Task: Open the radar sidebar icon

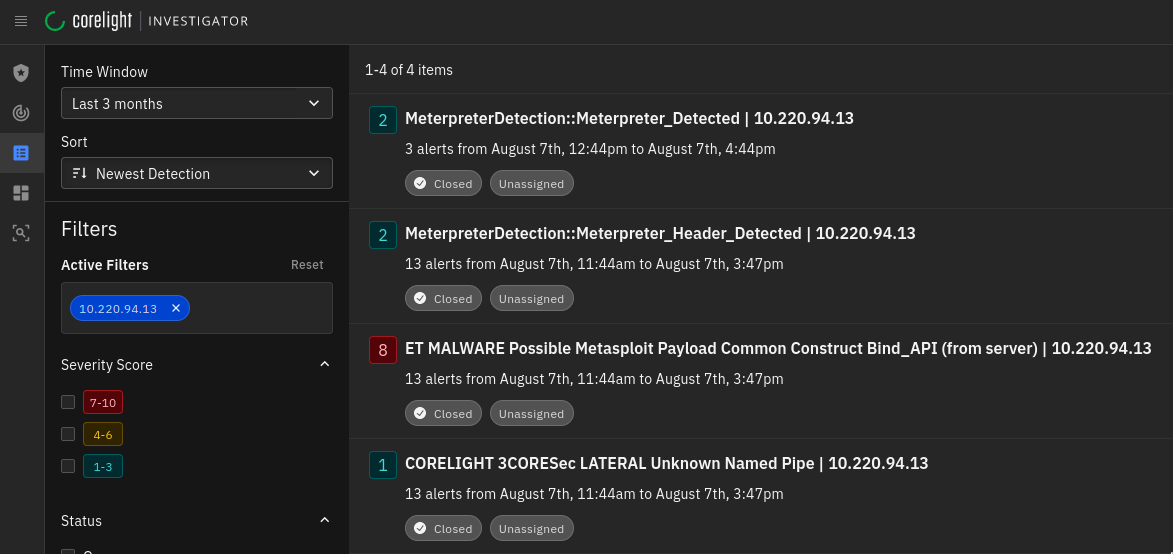Action: click(x=21, y=113)
